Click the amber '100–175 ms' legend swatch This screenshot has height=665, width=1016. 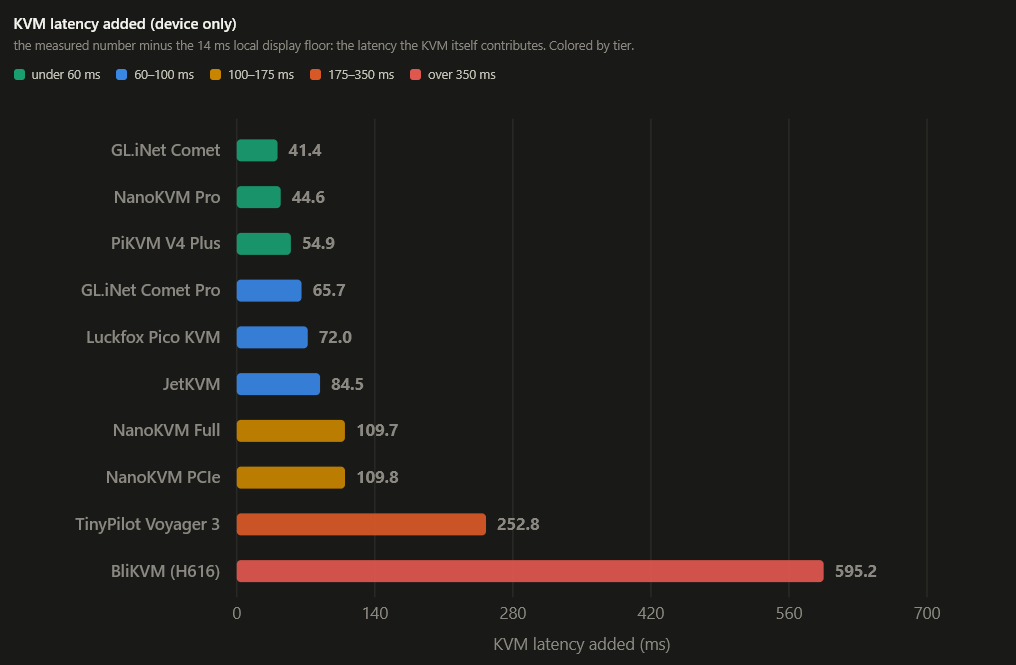(x=215, y=75)
